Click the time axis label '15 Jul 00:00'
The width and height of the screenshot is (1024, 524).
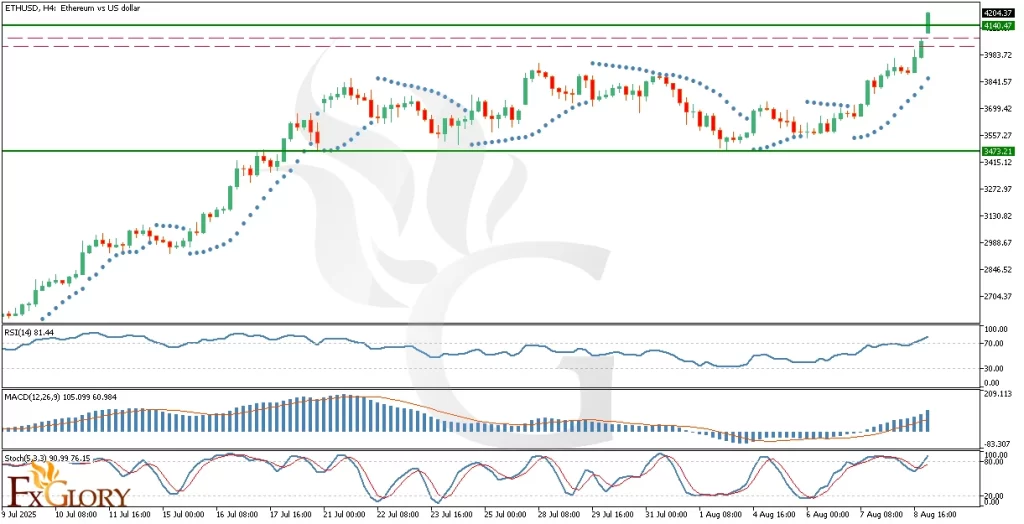pyautogui.click(x=185, y=514)
